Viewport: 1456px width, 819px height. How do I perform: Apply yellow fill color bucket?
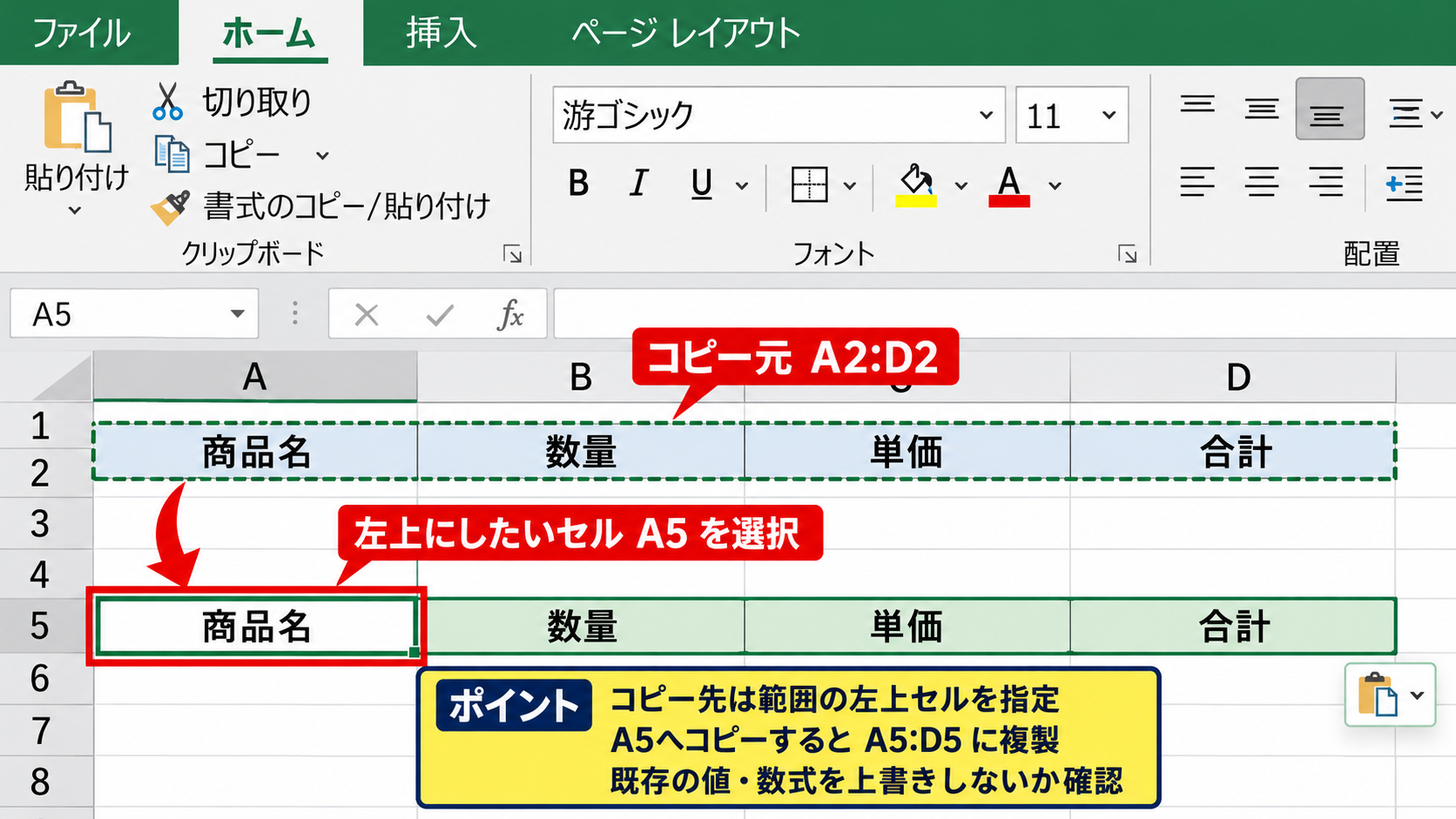tap(916, 185)
